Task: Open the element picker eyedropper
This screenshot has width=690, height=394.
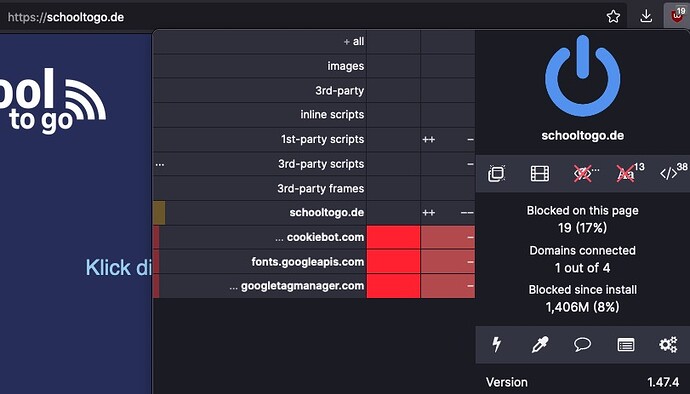Action: 540,344
